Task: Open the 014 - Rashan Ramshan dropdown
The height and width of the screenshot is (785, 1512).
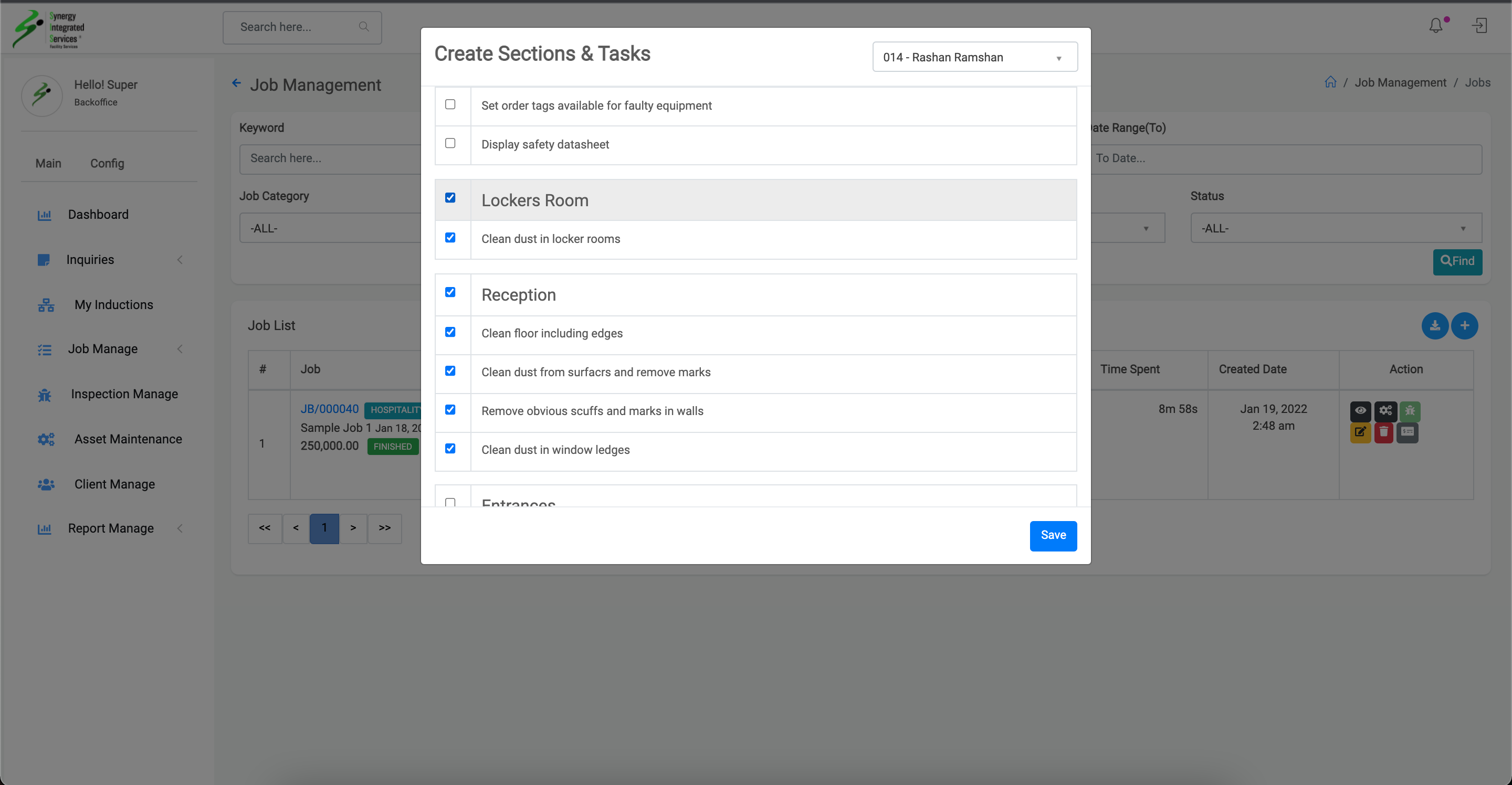Action: coord(974,57)
